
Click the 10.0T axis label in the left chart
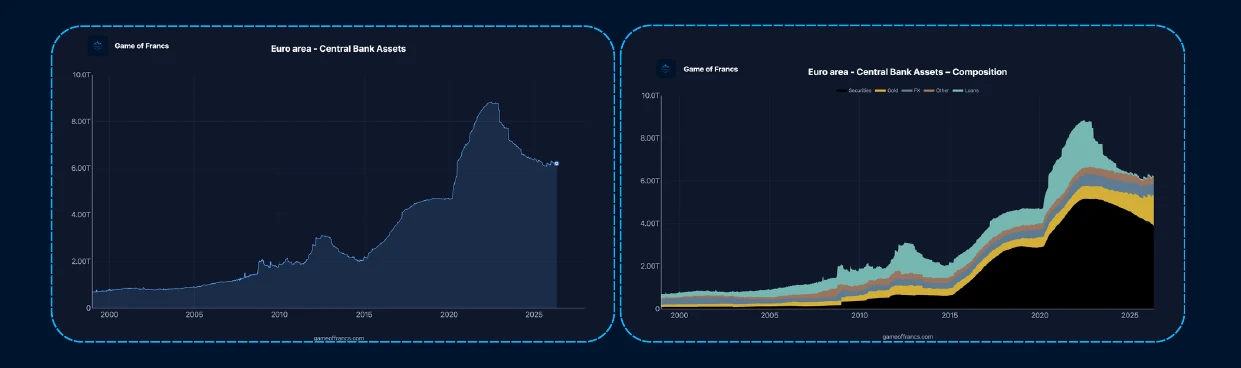tap(82, 75)
